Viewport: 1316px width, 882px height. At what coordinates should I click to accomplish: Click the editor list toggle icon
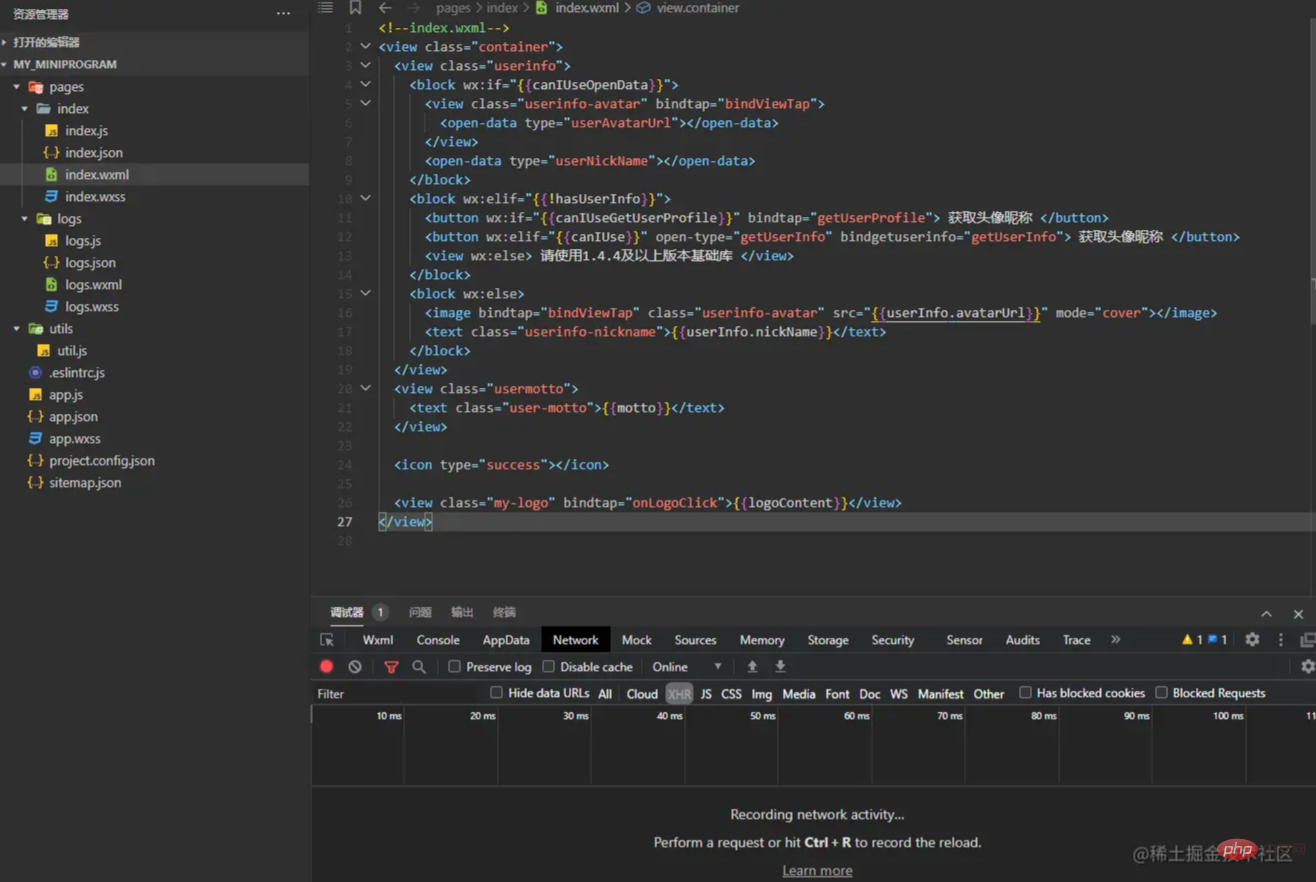[x=325, y=8]
